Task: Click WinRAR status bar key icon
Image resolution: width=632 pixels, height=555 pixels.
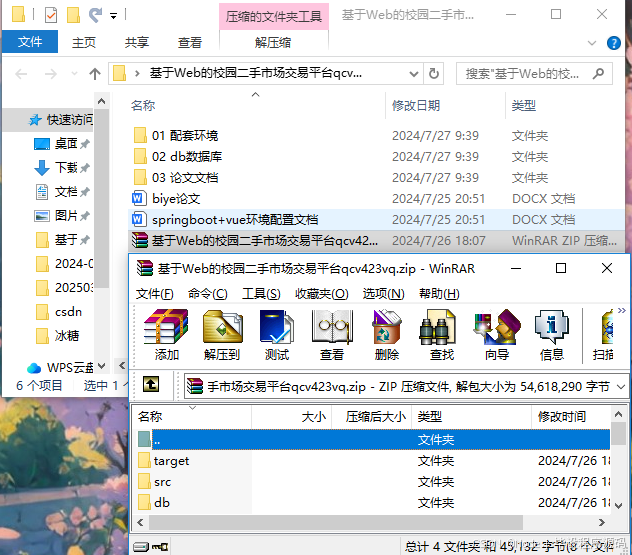Action: (160, 547)
